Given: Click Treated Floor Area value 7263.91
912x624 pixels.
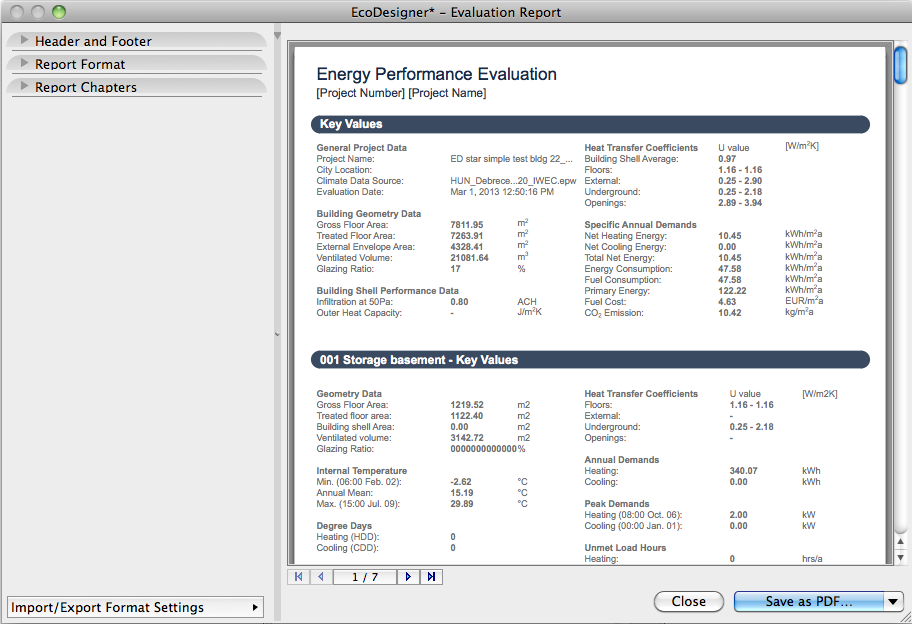Looking at the screenshot, I should coord(466,236).
